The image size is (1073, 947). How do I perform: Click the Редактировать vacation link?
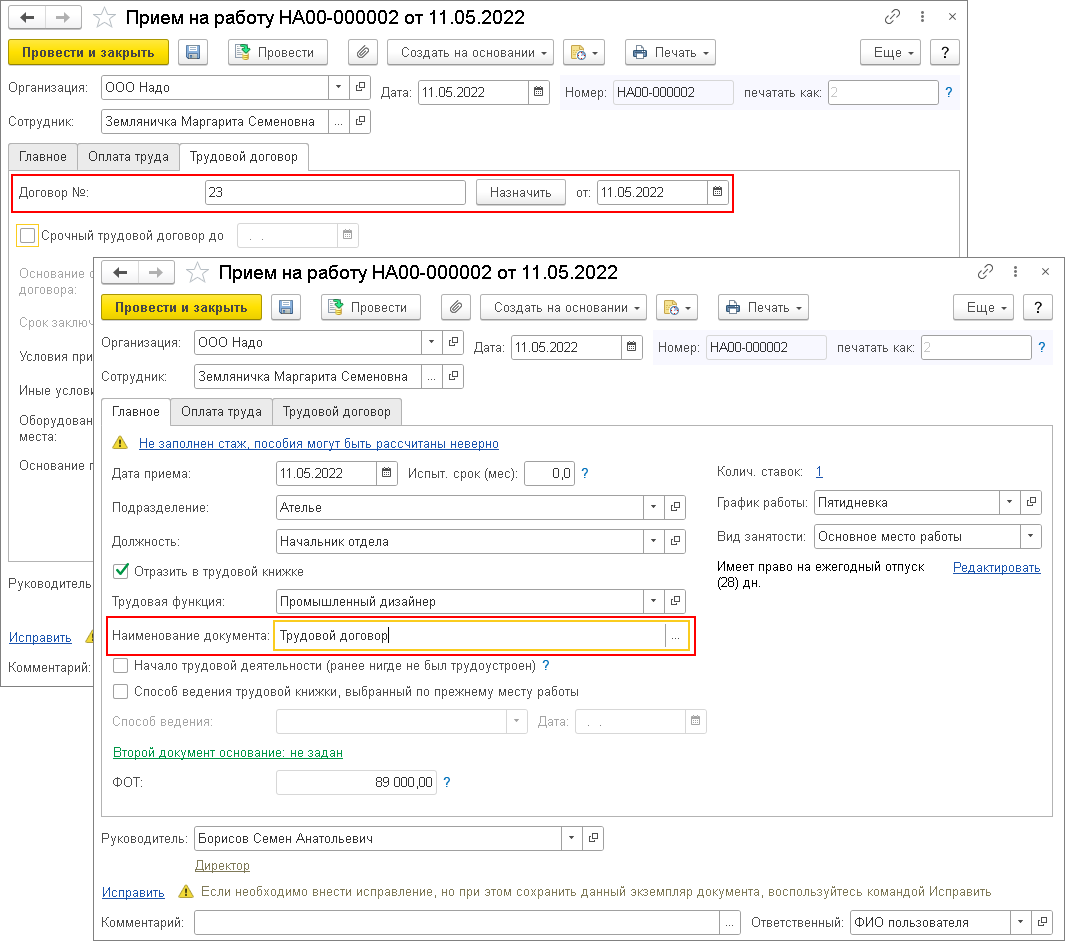click(996, 568)
